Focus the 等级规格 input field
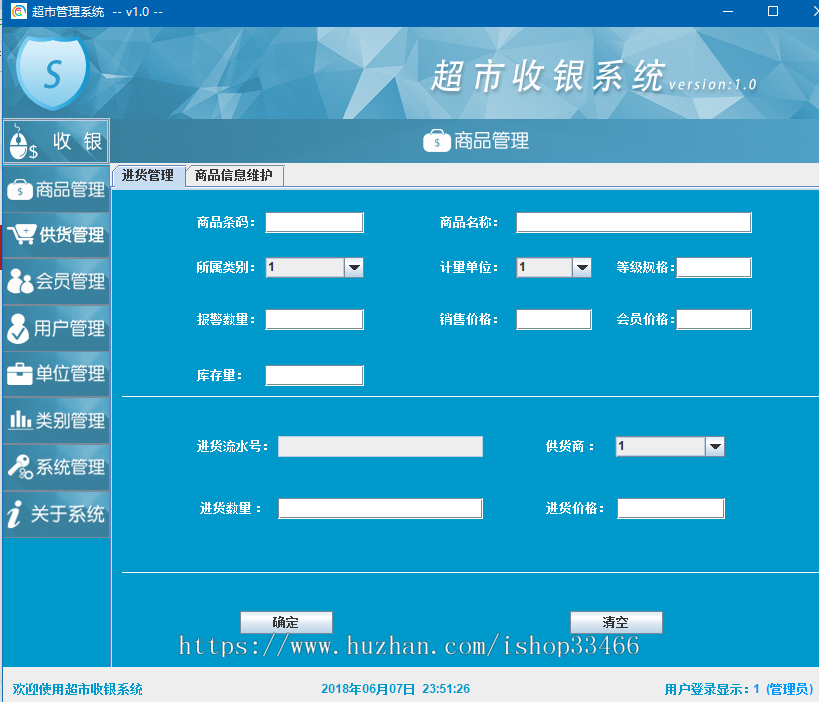 coord(714,267)
